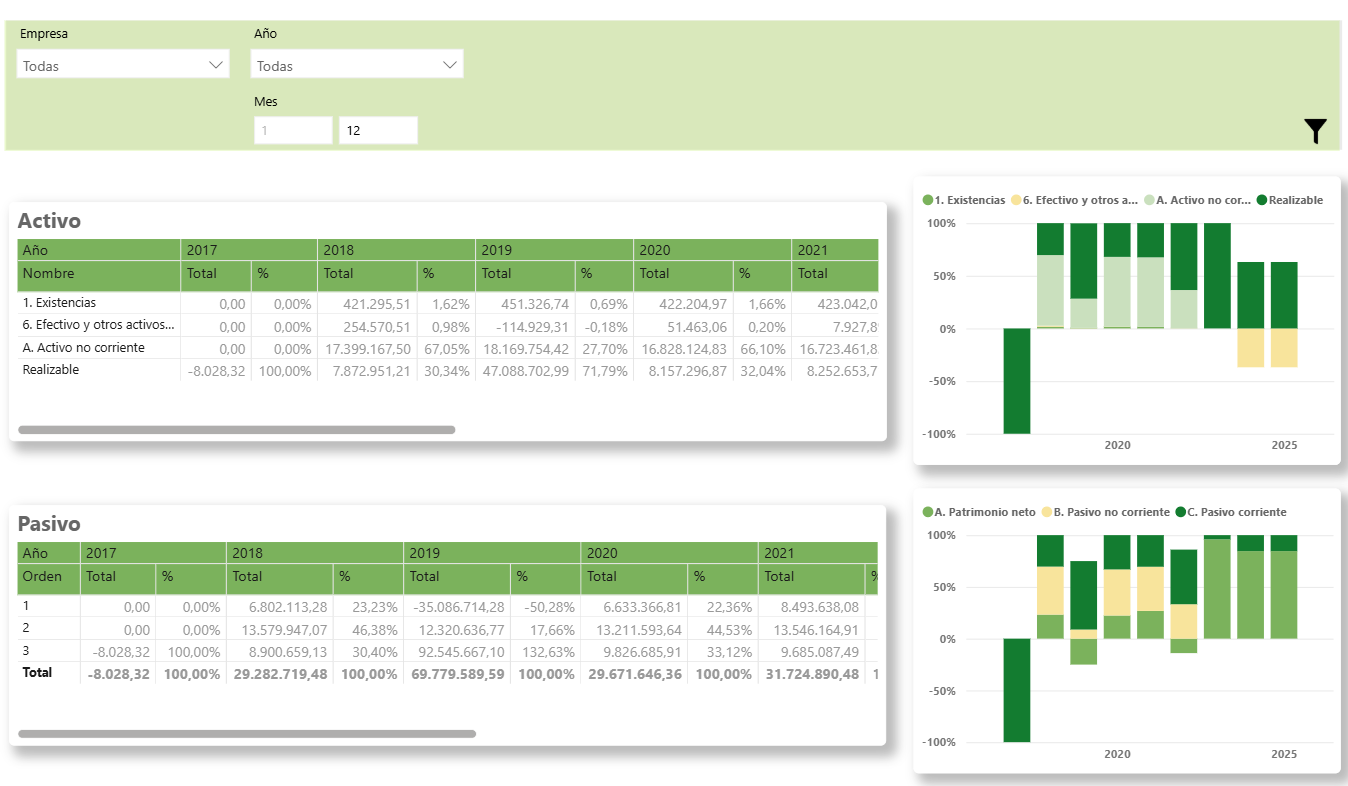Click the 2019 column header in Pasivo
Screen dimensions: 1348x786
coord(424,553)
